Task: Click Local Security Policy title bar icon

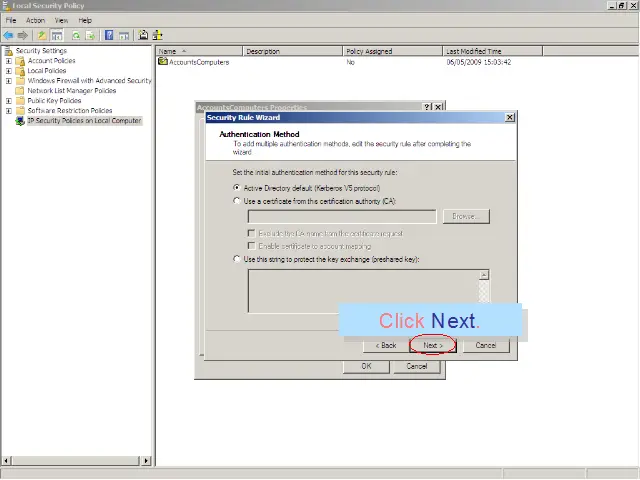Action: [6, 5]
